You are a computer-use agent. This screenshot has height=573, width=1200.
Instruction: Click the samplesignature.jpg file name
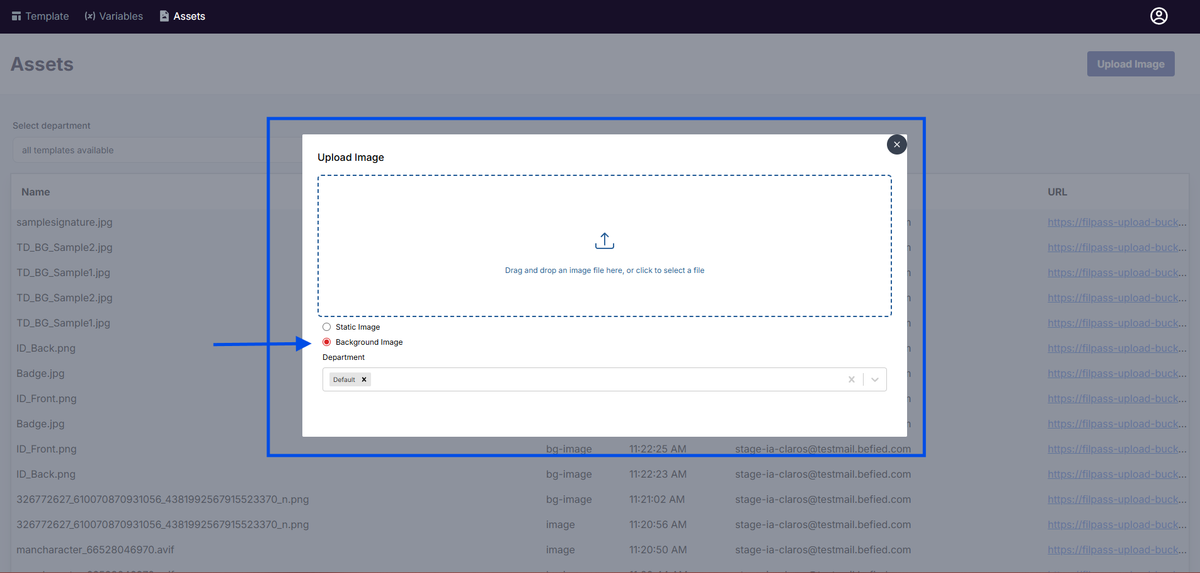[x=65, y=222]
